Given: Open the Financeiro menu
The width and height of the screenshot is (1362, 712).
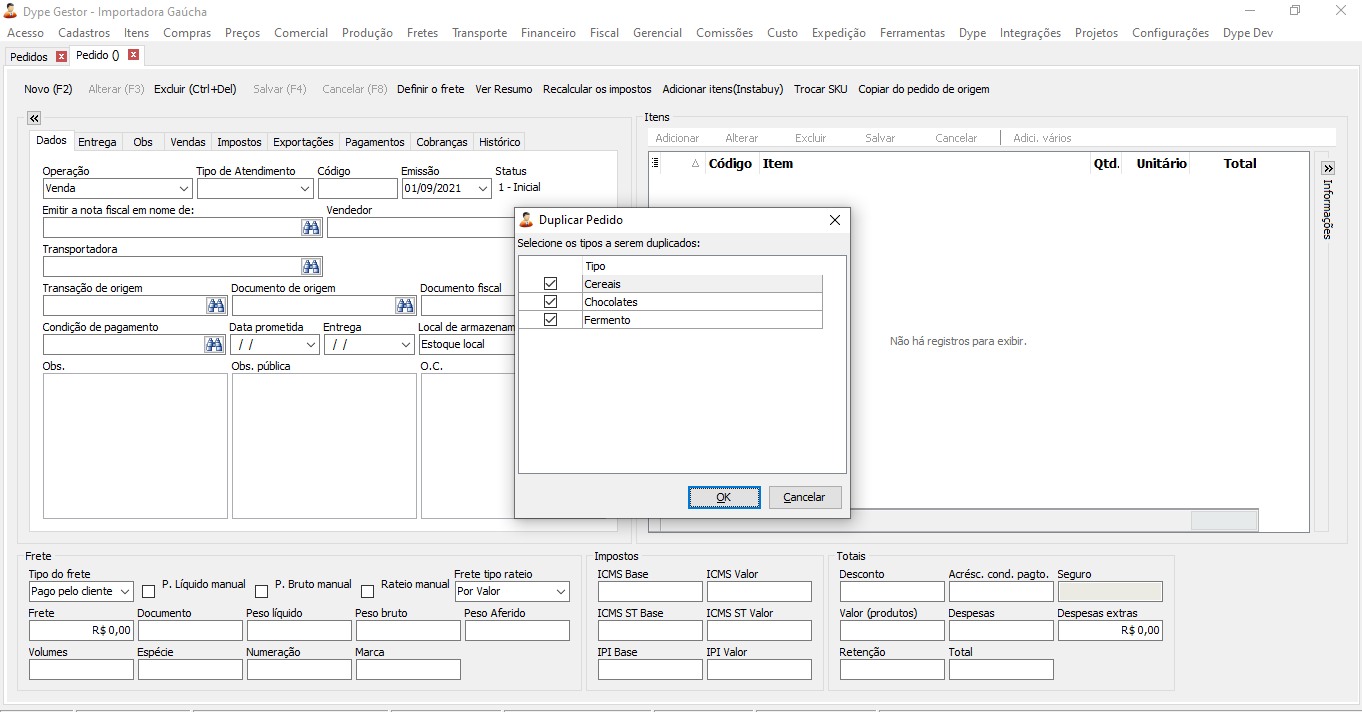Looking at the screenshot, I should 548,33.
